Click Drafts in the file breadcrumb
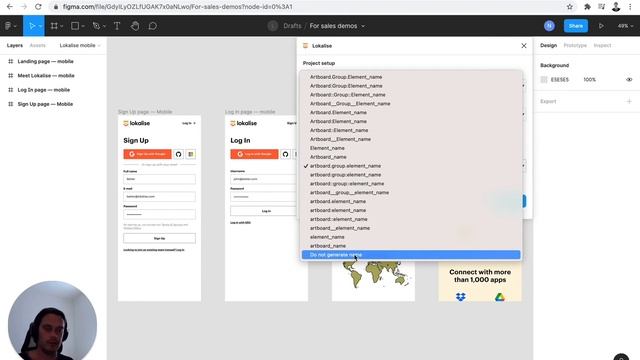Viewport: 640px width, 360px height. (x=292, y=26)
